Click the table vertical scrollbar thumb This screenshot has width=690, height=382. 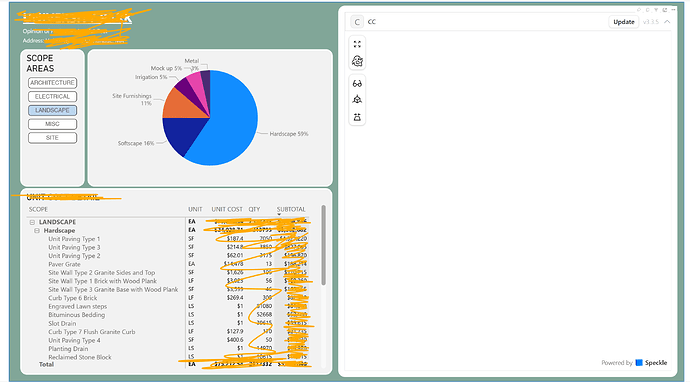323,245
